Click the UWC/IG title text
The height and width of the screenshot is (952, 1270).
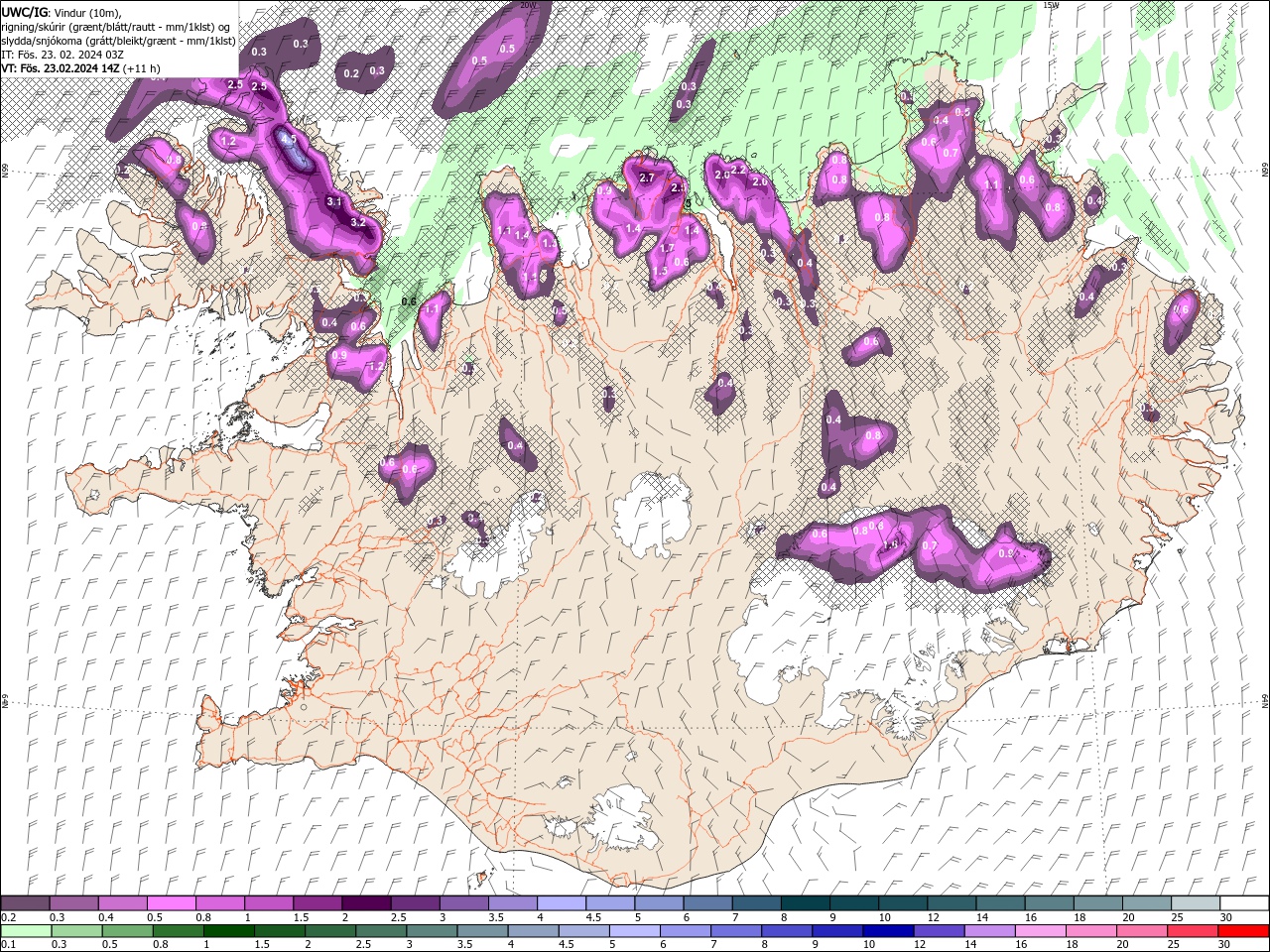click(25, 12)
